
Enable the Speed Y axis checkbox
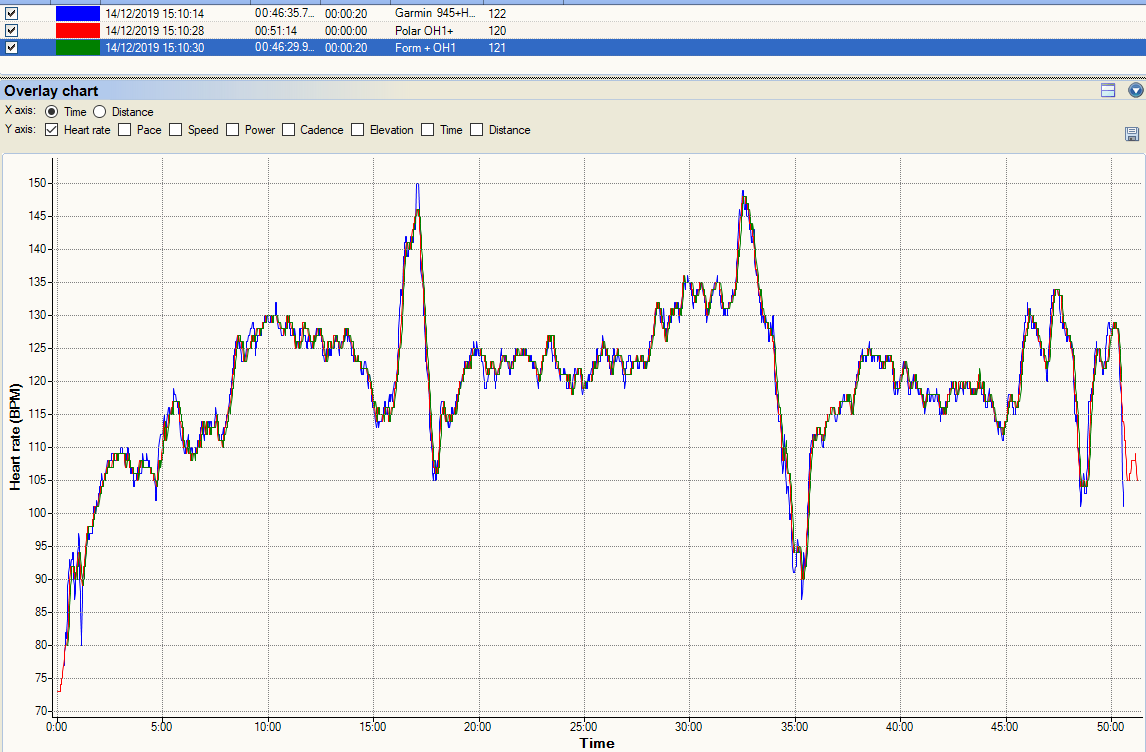[x=176, y=130]
